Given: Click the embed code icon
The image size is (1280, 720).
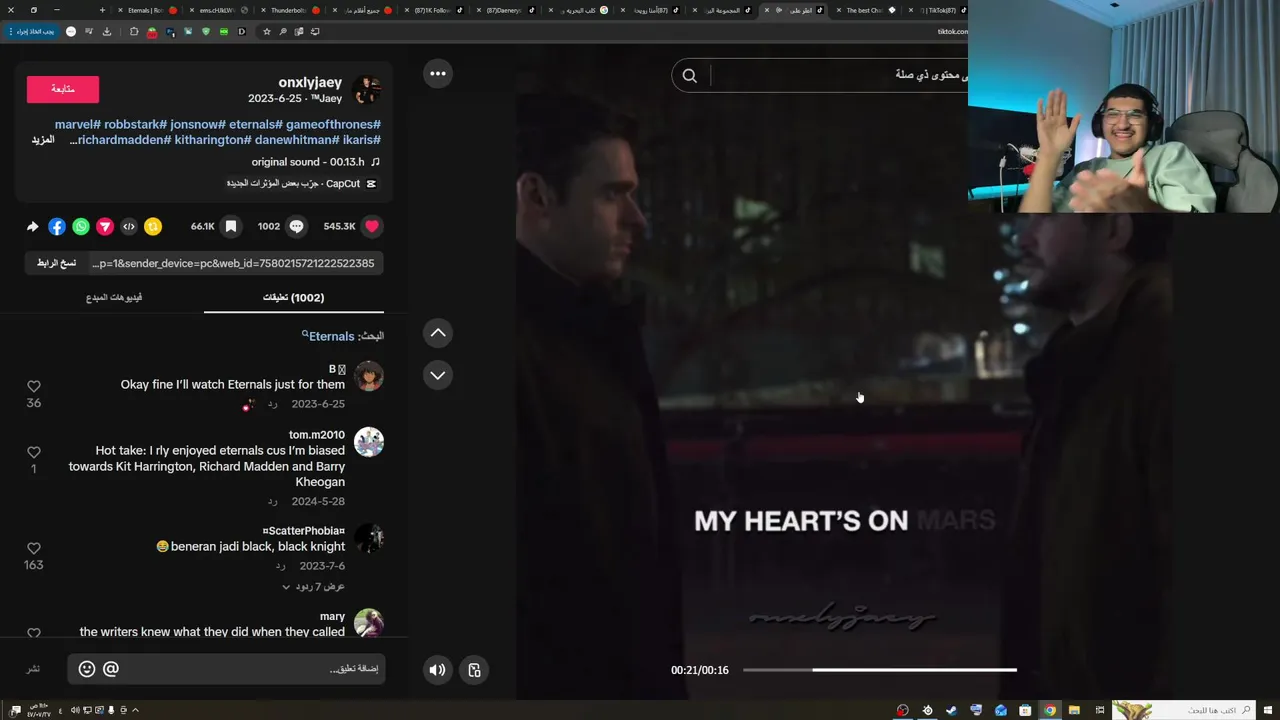Looking at the screenshot, I should click(x=129, y=227).
